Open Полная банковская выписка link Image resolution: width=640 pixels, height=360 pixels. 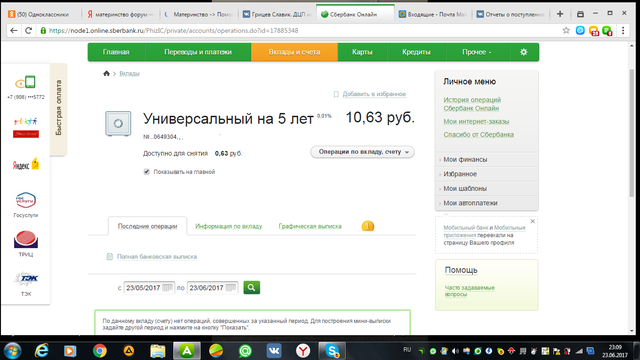click(x=157, y=256)
